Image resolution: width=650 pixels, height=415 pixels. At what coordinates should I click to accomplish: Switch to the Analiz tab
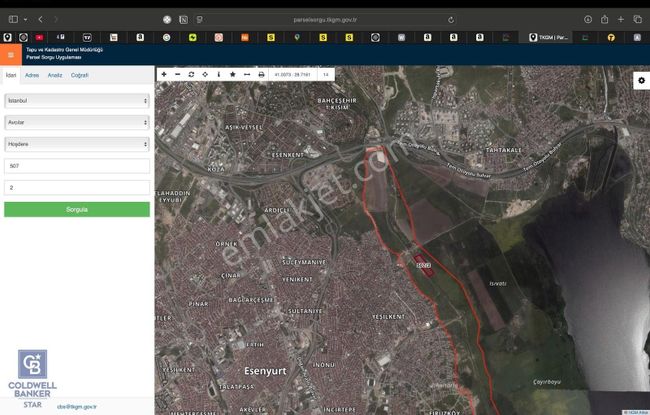pos(55,75)
